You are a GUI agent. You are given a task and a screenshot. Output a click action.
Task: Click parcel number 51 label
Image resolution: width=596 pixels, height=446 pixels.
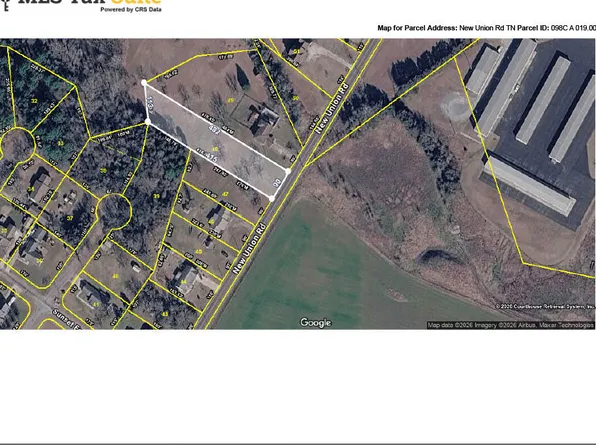pyautogui.click(x=296, y=51)
